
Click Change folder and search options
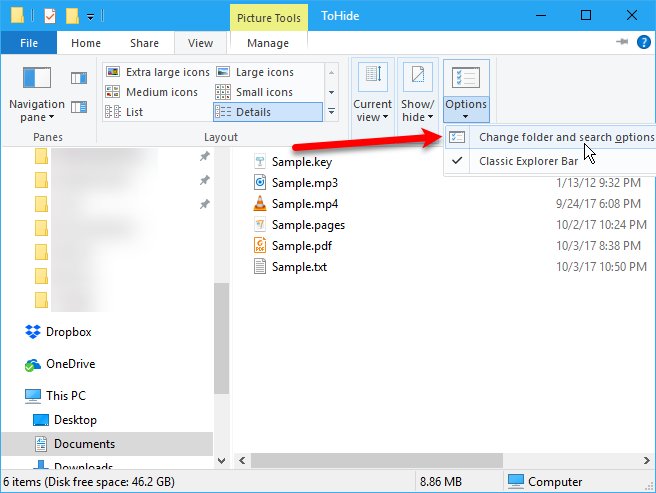[x=565, y=137]
